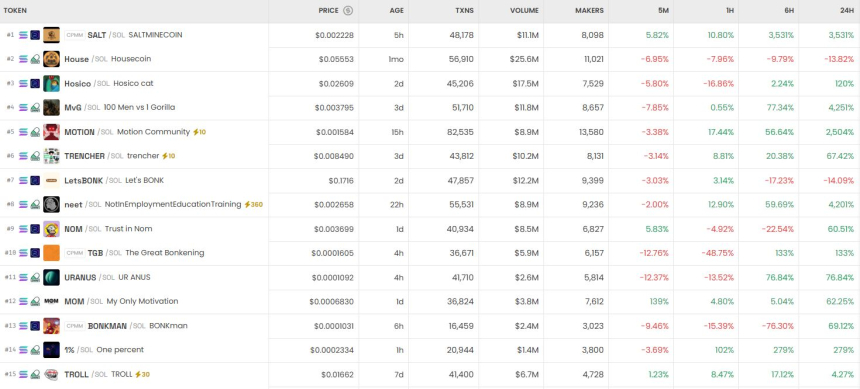The width and height of the screenshot is (860, 389).
Task: Sort the table by TOKEN column
Action: point(15,10)
